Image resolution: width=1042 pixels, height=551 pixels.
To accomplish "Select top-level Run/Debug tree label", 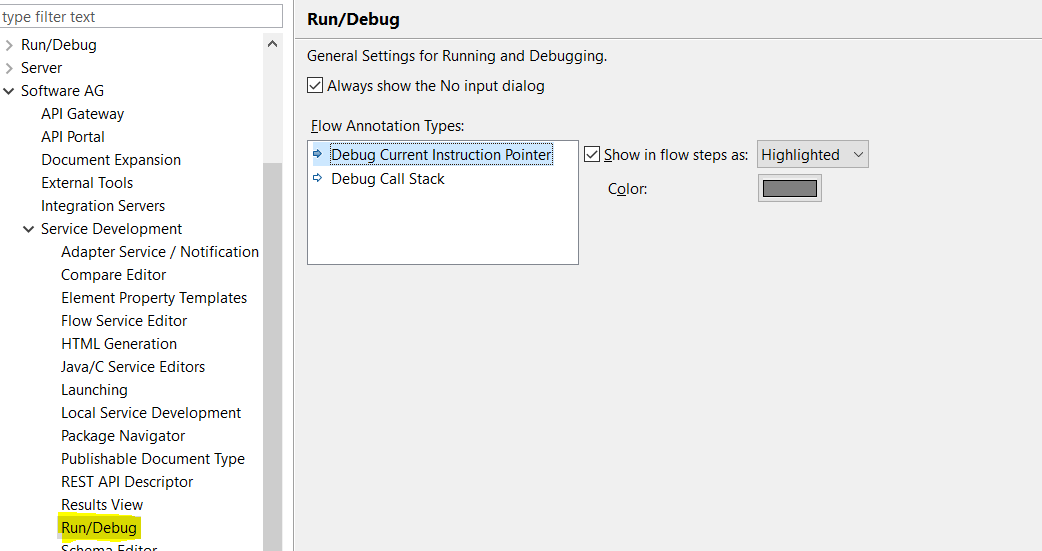I will [x=58, y=45].
